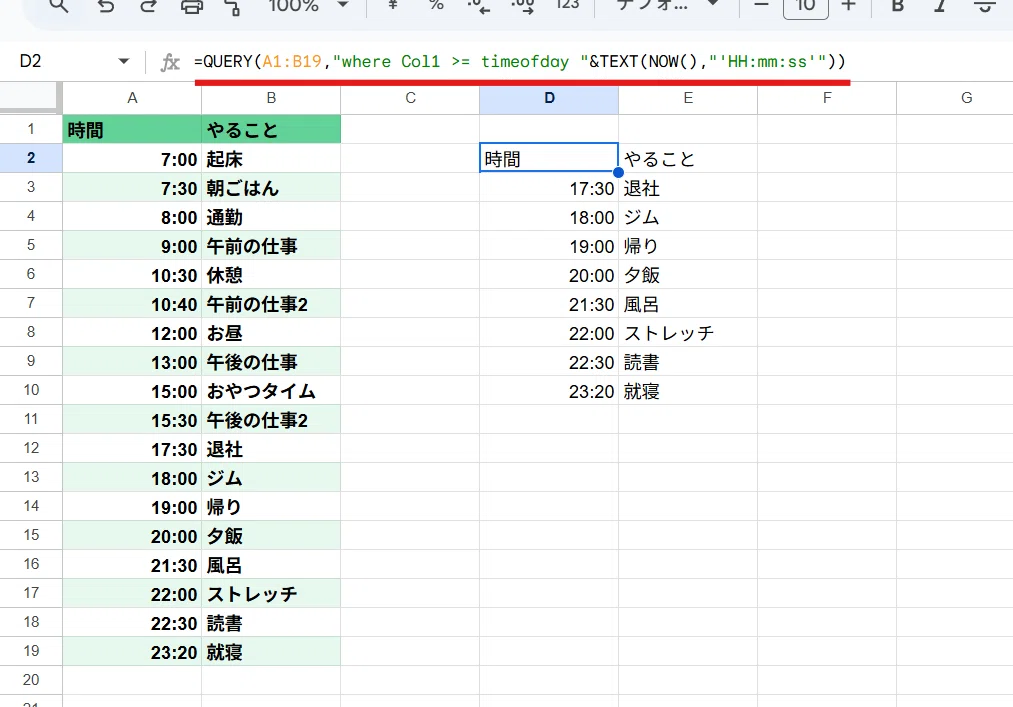This screenshot has width=1013, height=707.
Task: Select 23:20 in column A
Action: pyautogui.click(x=132, y=651)
